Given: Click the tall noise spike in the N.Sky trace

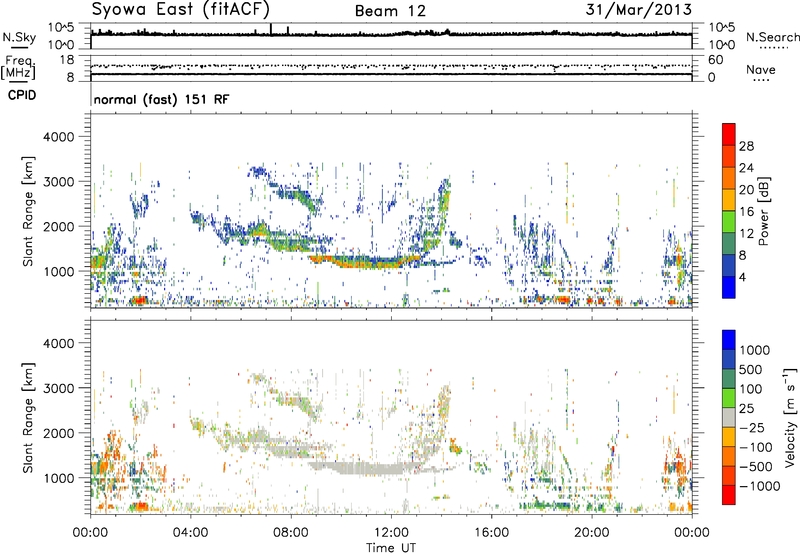Looking at the screenshot, I should point(271,29).
